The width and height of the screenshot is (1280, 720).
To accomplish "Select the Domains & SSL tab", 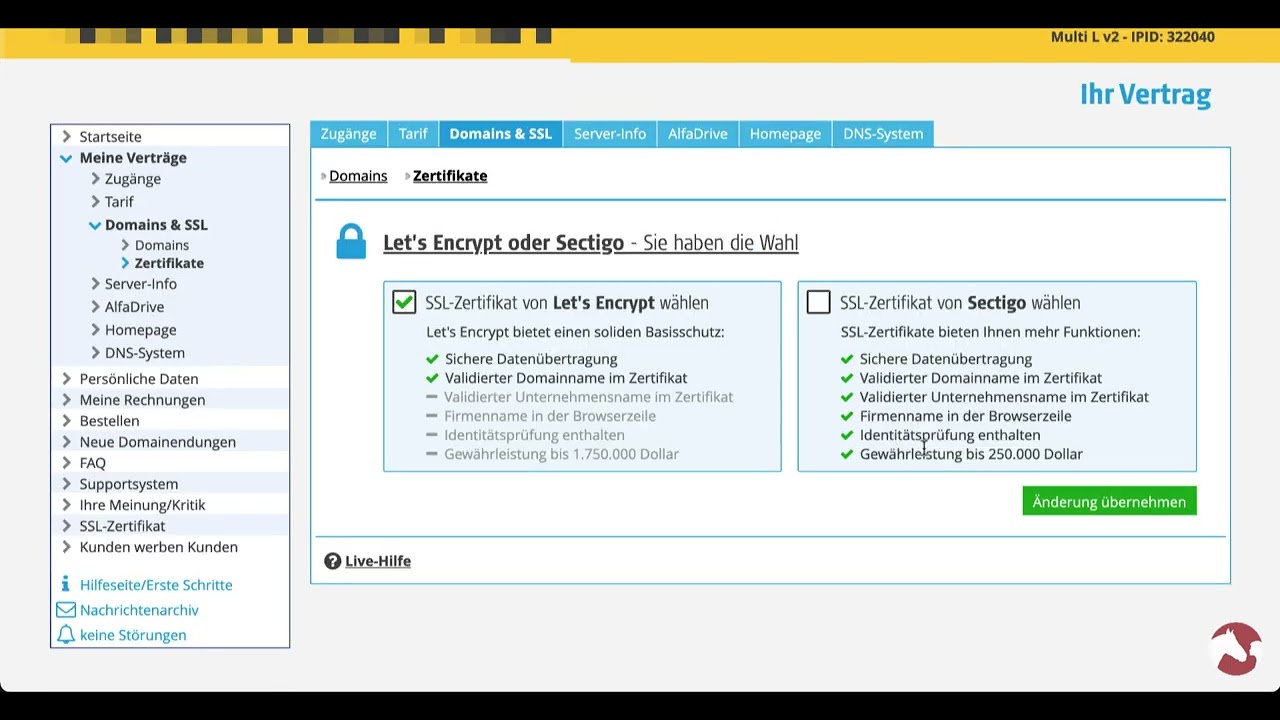I will point(500,134).
